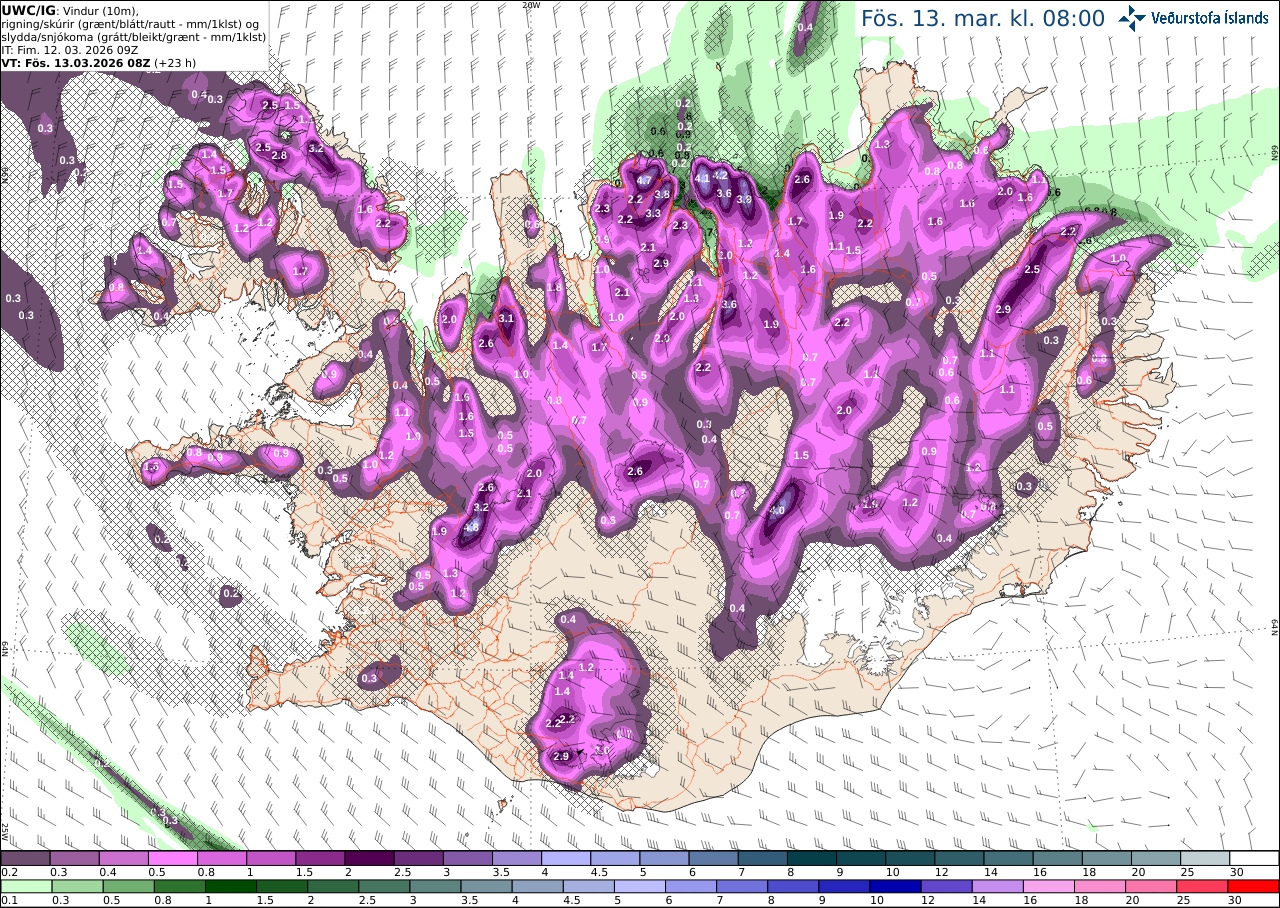Screen dimensions: 1280x908
Task: Click the Veðurstofa Íslands logo
Action: (x=1194, y=17)
